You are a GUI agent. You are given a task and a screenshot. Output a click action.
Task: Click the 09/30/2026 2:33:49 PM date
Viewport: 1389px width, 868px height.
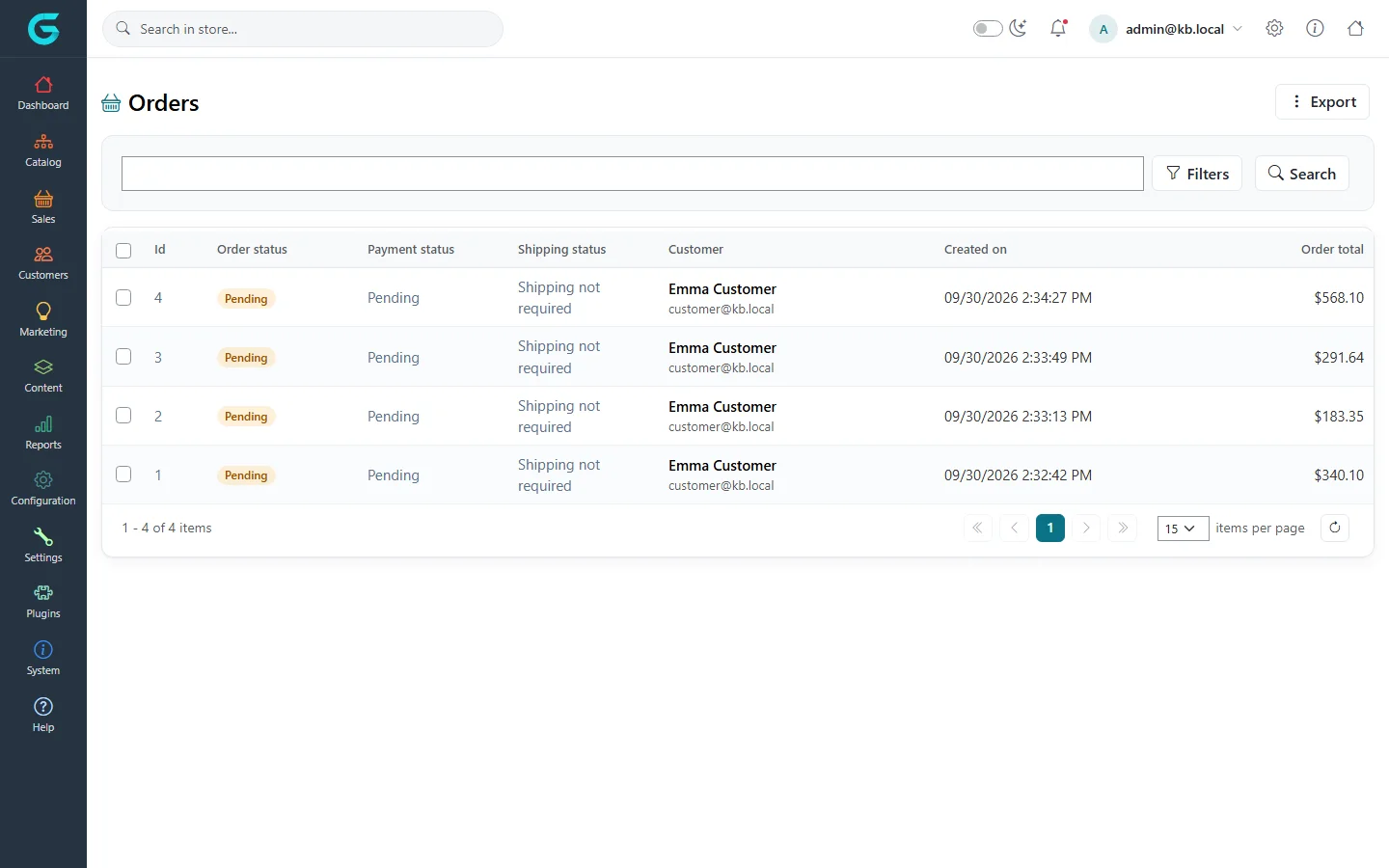[1018, 358]
